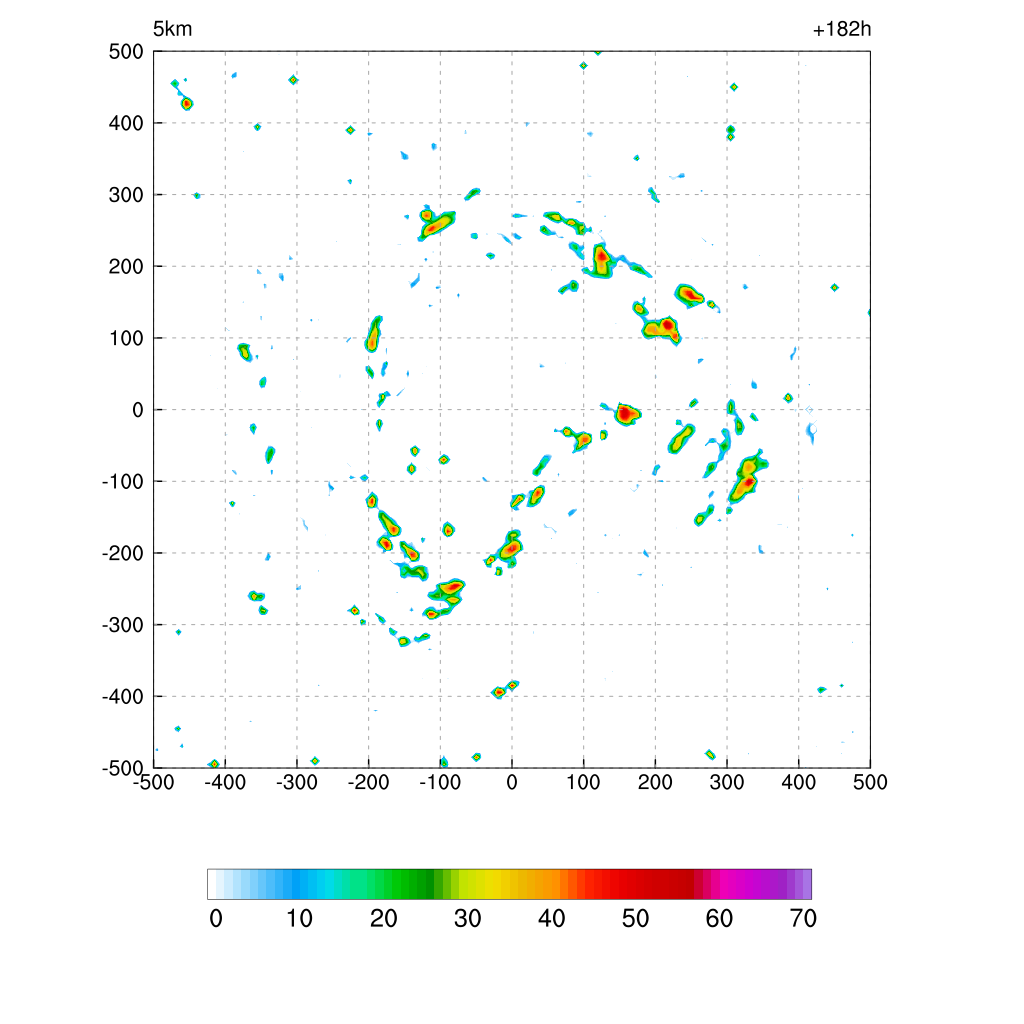Select the y-axis tick label 0

[x=138, y=410]
